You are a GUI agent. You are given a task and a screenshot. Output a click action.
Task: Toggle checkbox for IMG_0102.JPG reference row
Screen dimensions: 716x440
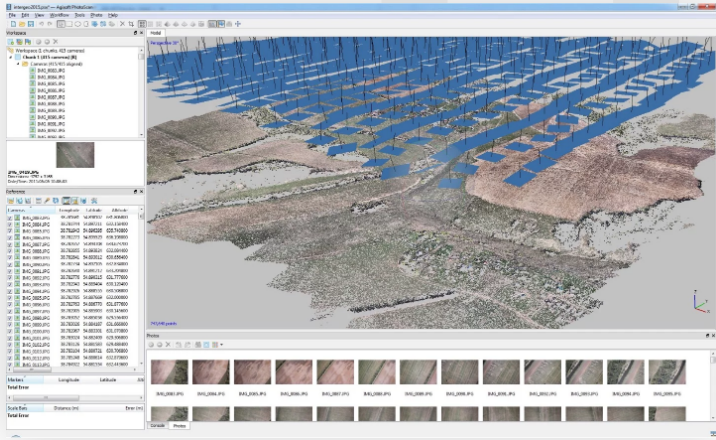(10, 345)
